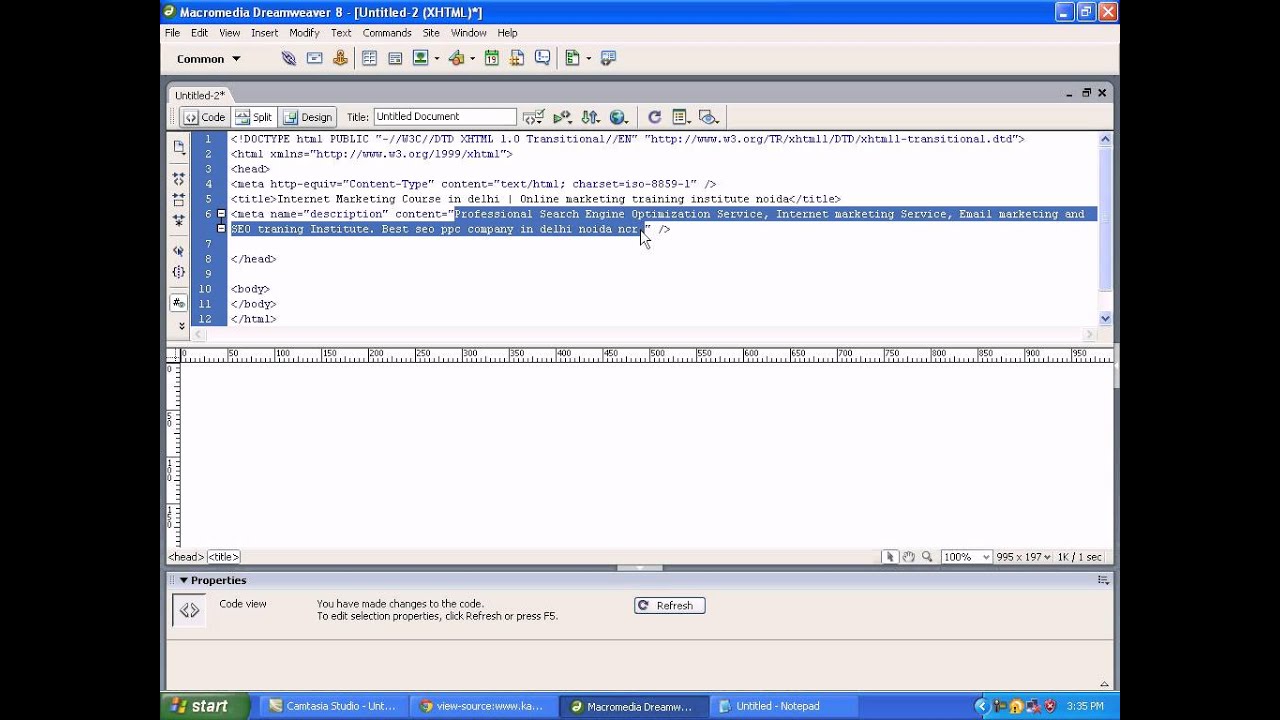The image size is (1280, 720).
Task: Open the Site menu
Action: point(431,33)
